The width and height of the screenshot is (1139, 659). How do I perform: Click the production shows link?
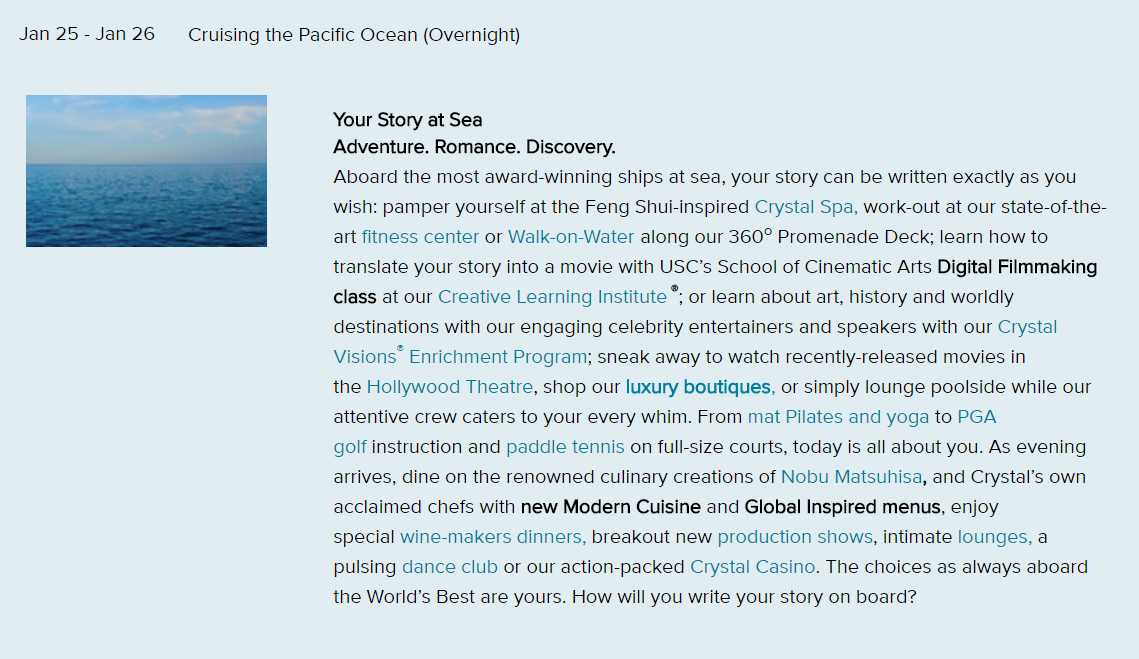795,537
